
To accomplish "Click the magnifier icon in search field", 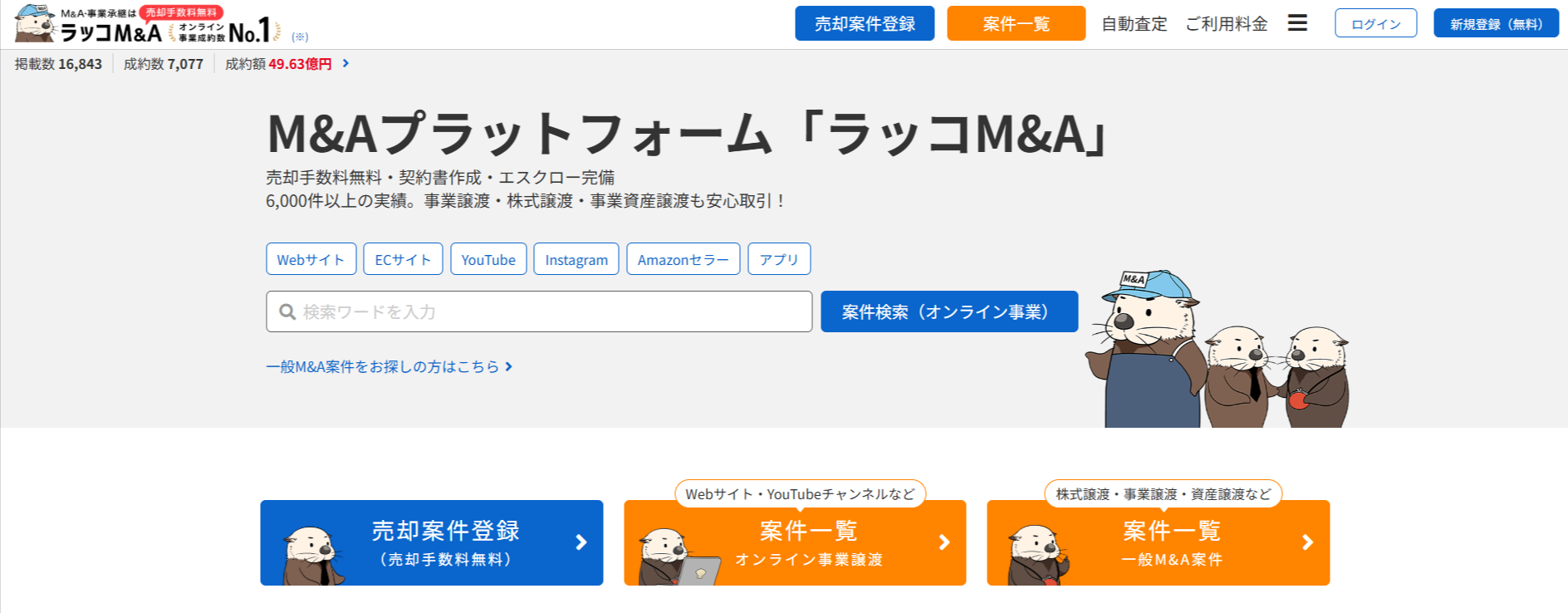I will click(287, 311).
